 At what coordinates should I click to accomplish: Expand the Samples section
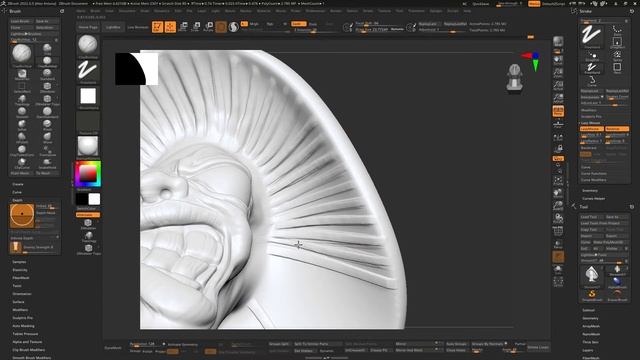[19, 262]
